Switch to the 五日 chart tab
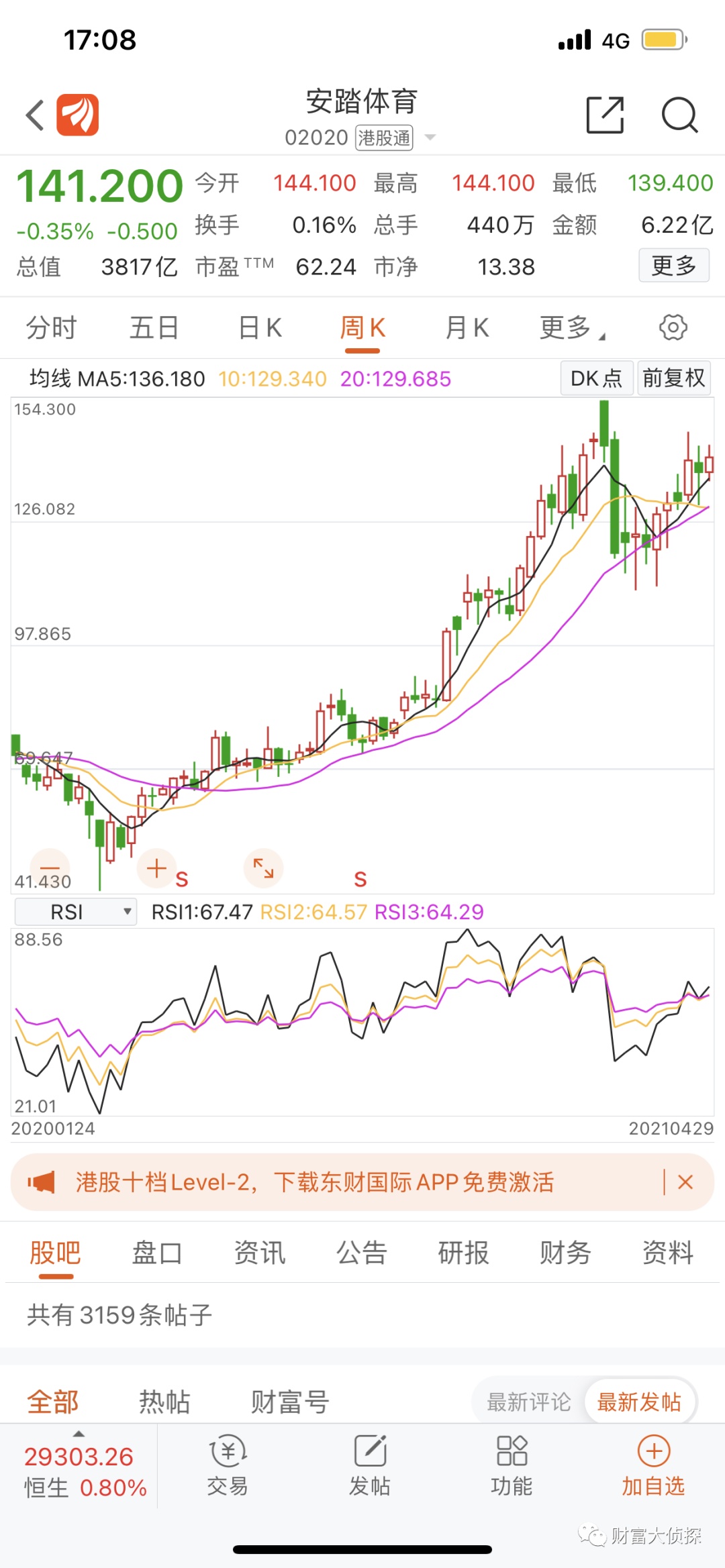 154,328
